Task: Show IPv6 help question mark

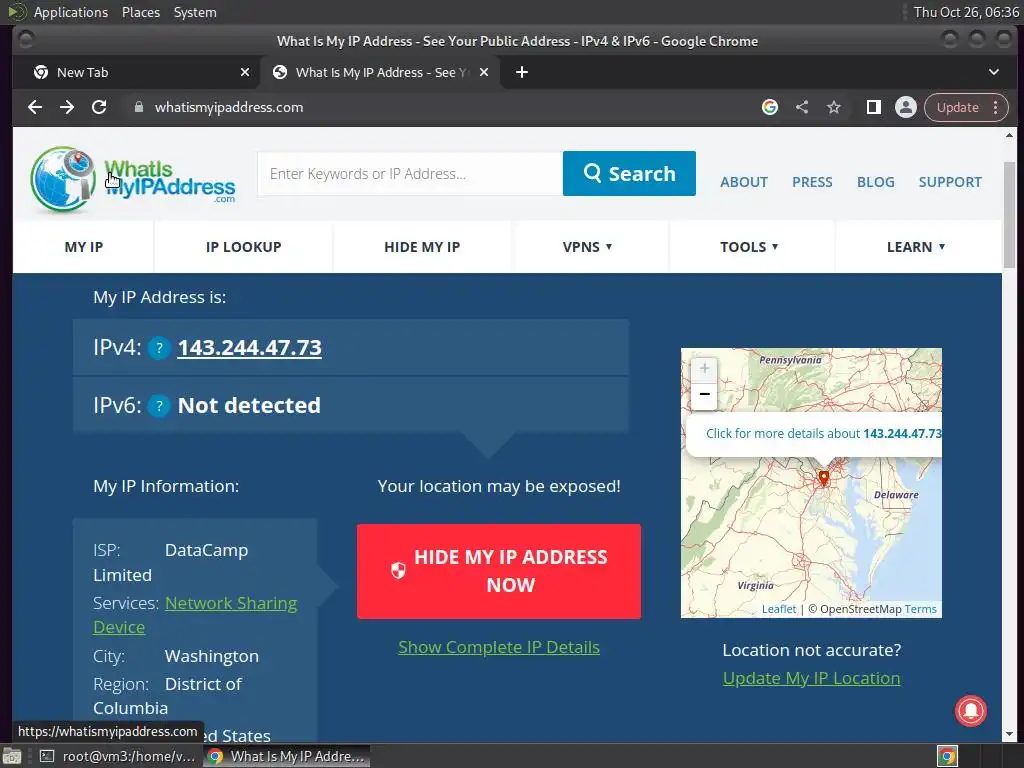Action: (x=159, y=406)
